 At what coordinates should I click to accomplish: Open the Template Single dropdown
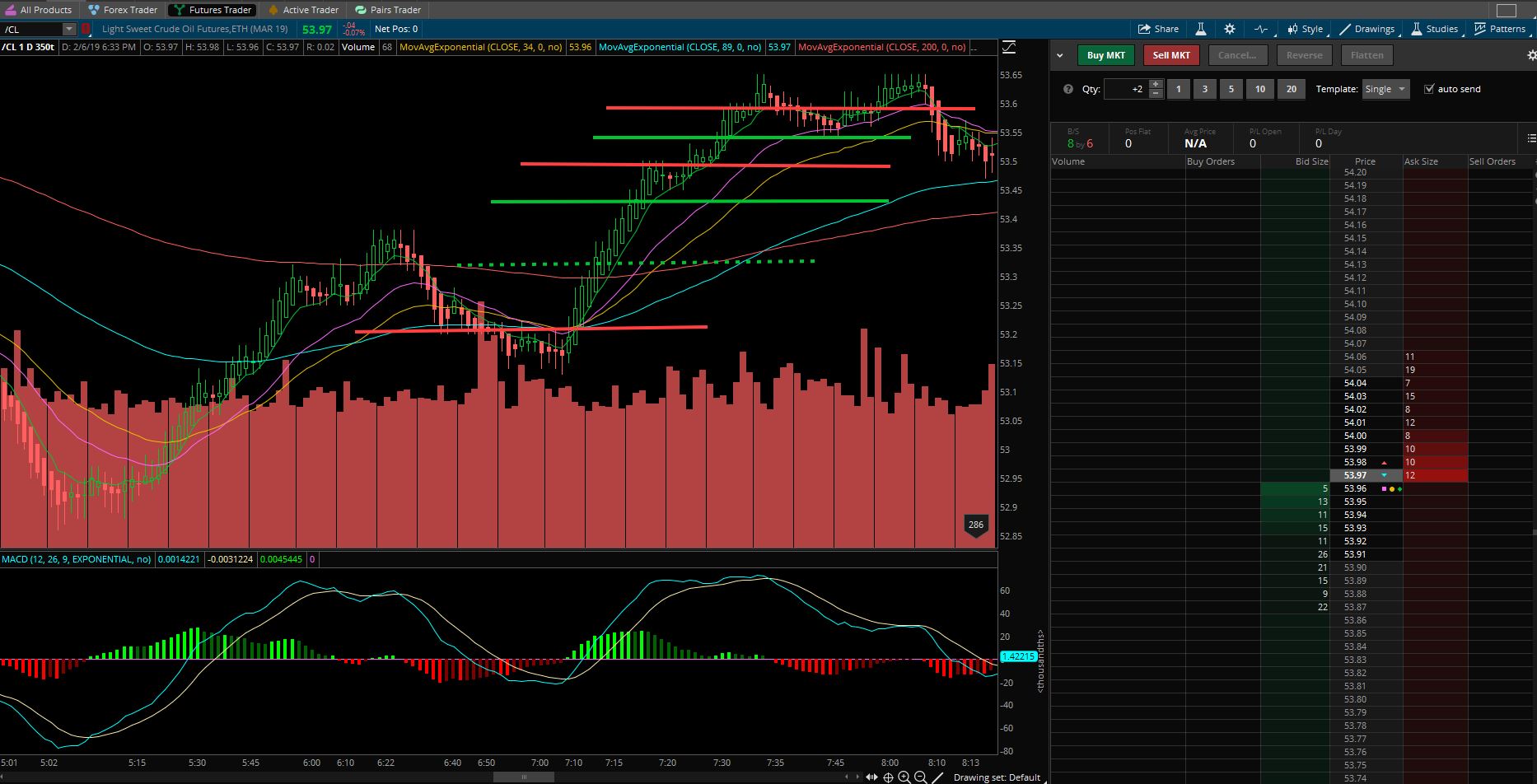pos(1385,89)
